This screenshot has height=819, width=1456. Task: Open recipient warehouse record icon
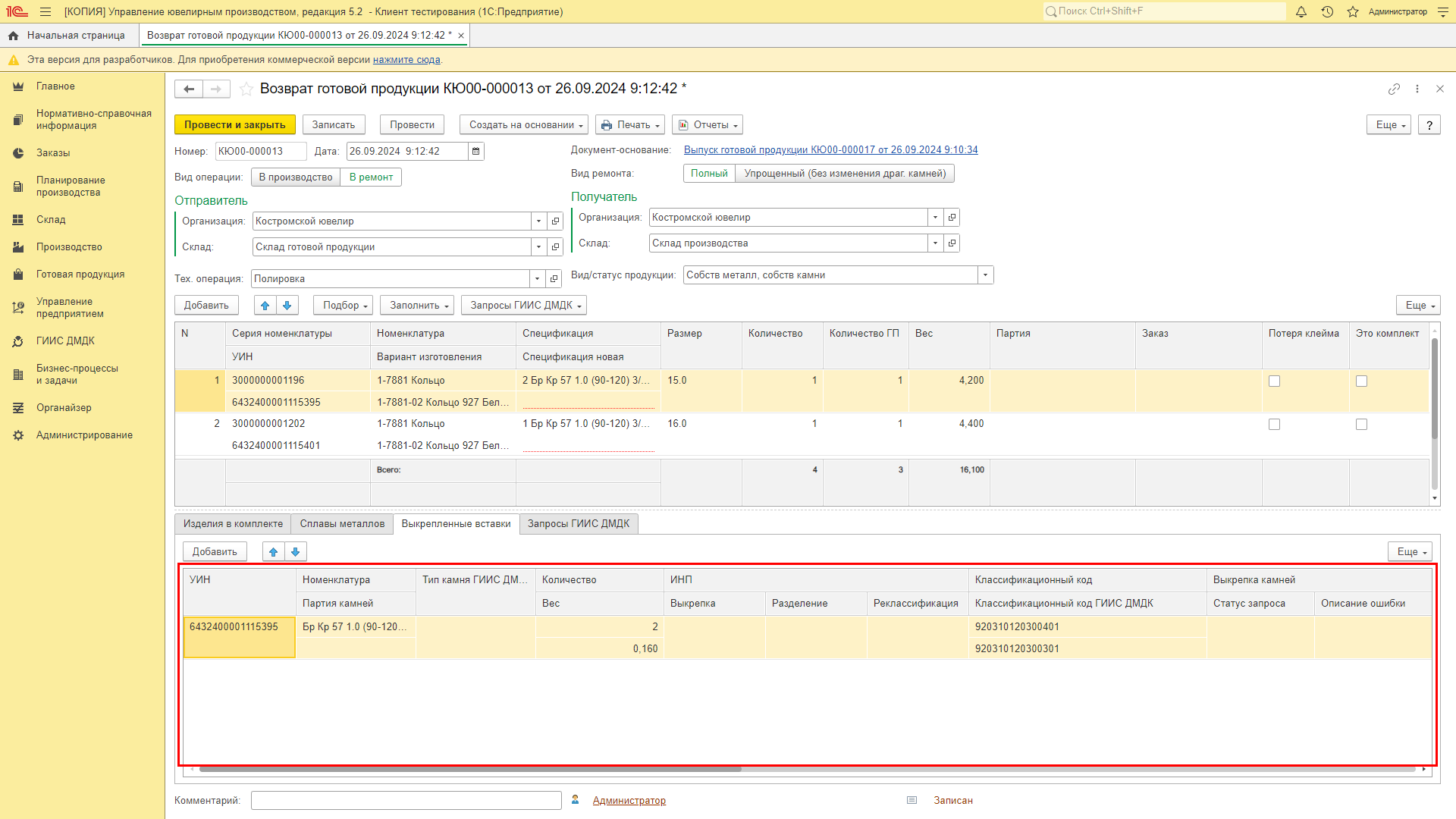click(x=952, y=243)
